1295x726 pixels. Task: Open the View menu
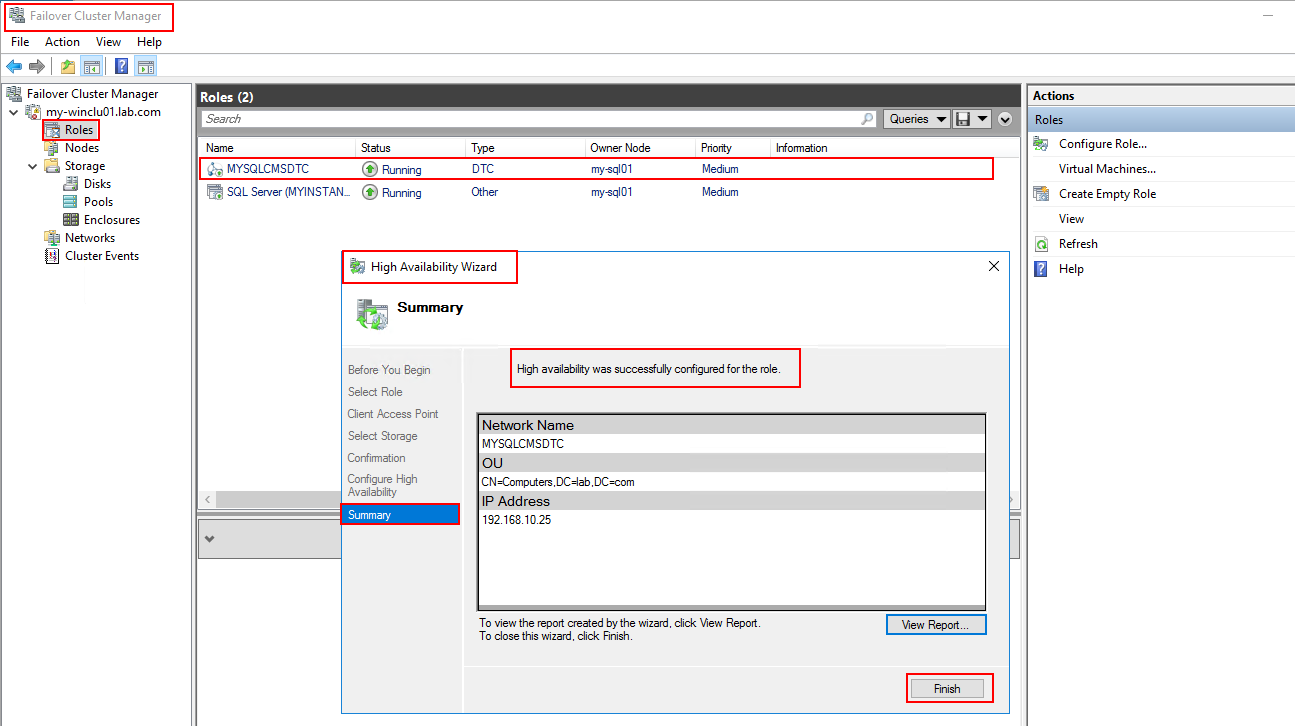108,42
